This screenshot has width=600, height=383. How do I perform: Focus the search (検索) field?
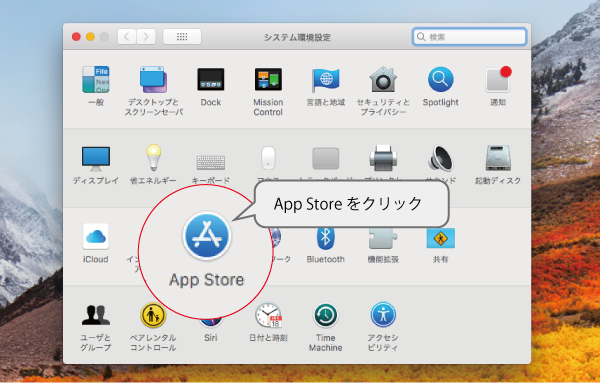470,37
